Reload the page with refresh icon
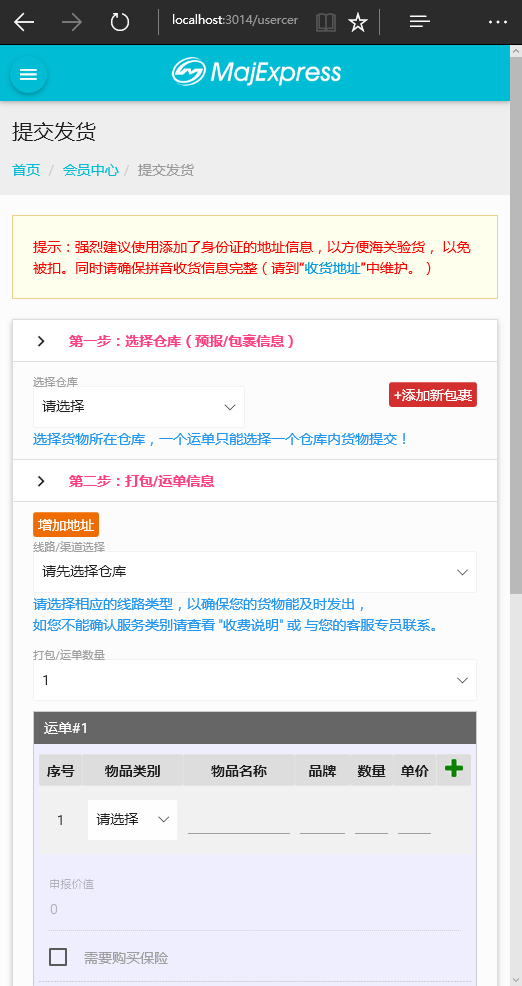The image size is (522, 986). [x=119, y=22]
